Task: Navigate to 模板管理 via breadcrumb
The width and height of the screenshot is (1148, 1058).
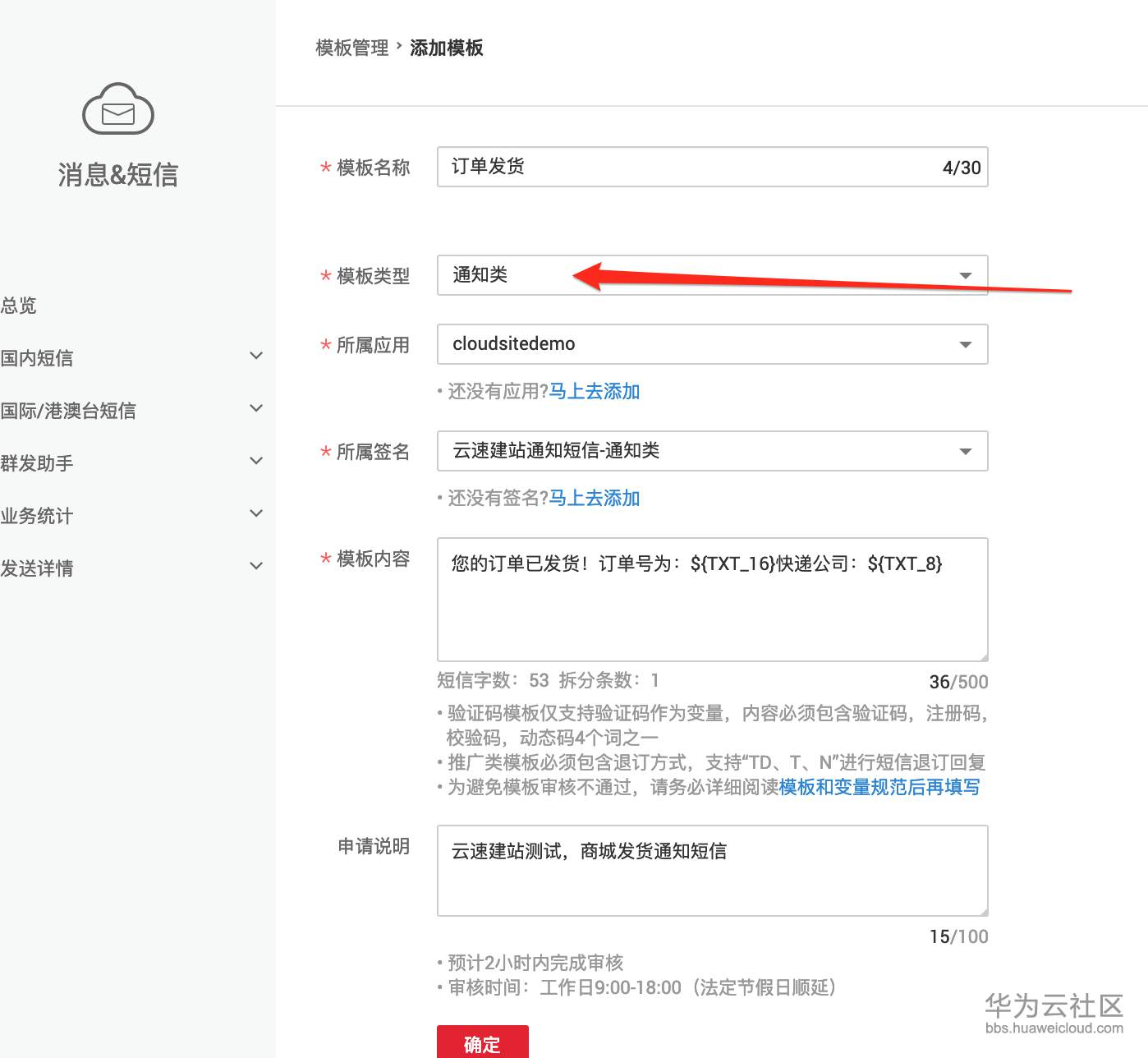Action: (351, 48)
